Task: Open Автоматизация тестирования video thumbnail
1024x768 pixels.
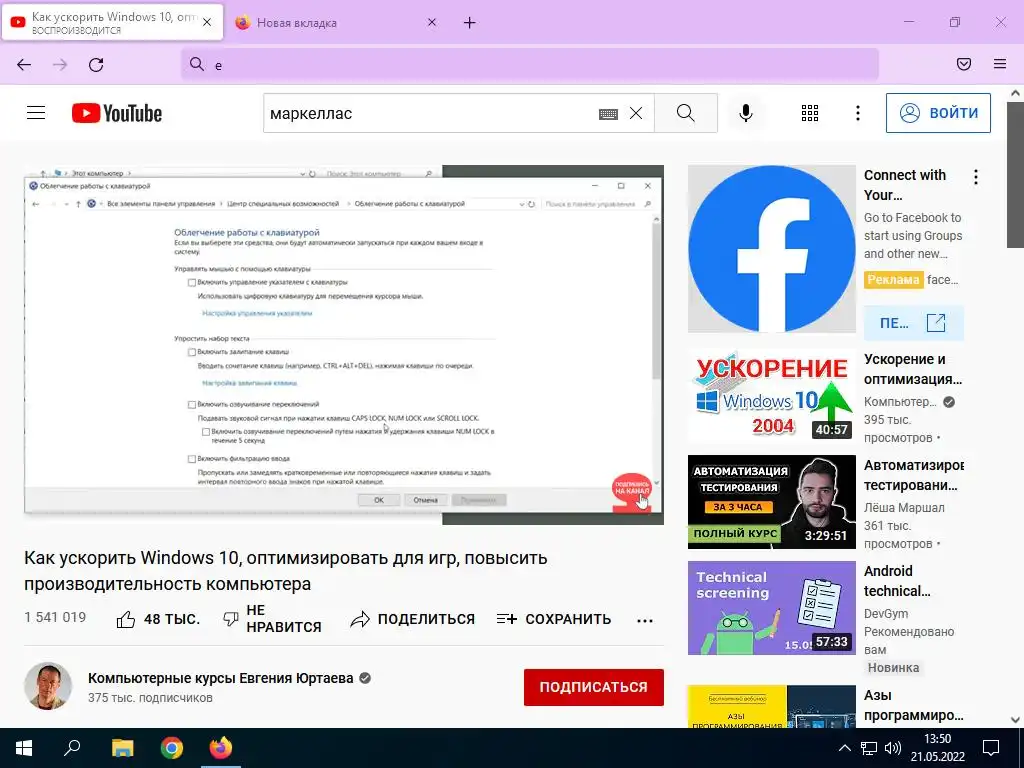Action: point(771,502)
